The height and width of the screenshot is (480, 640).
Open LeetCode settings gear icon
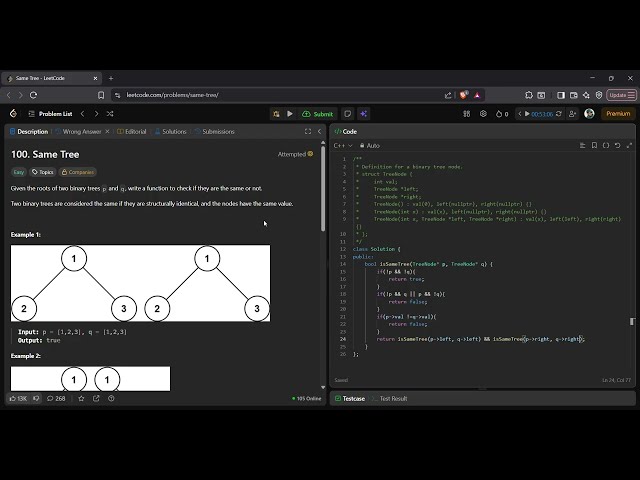(483, 114)
